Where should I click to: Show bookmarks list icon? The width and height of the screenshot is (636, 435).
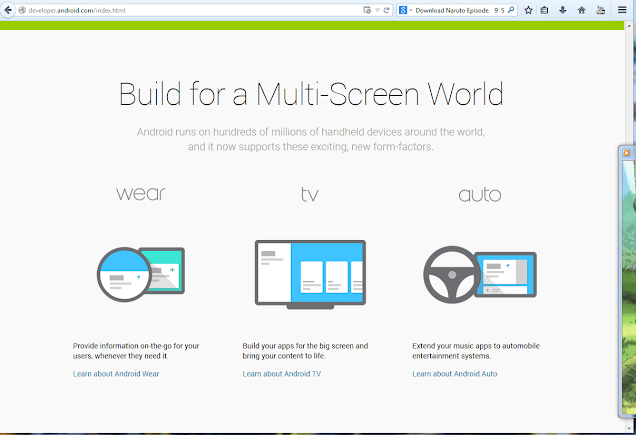[x=544, y=10]
